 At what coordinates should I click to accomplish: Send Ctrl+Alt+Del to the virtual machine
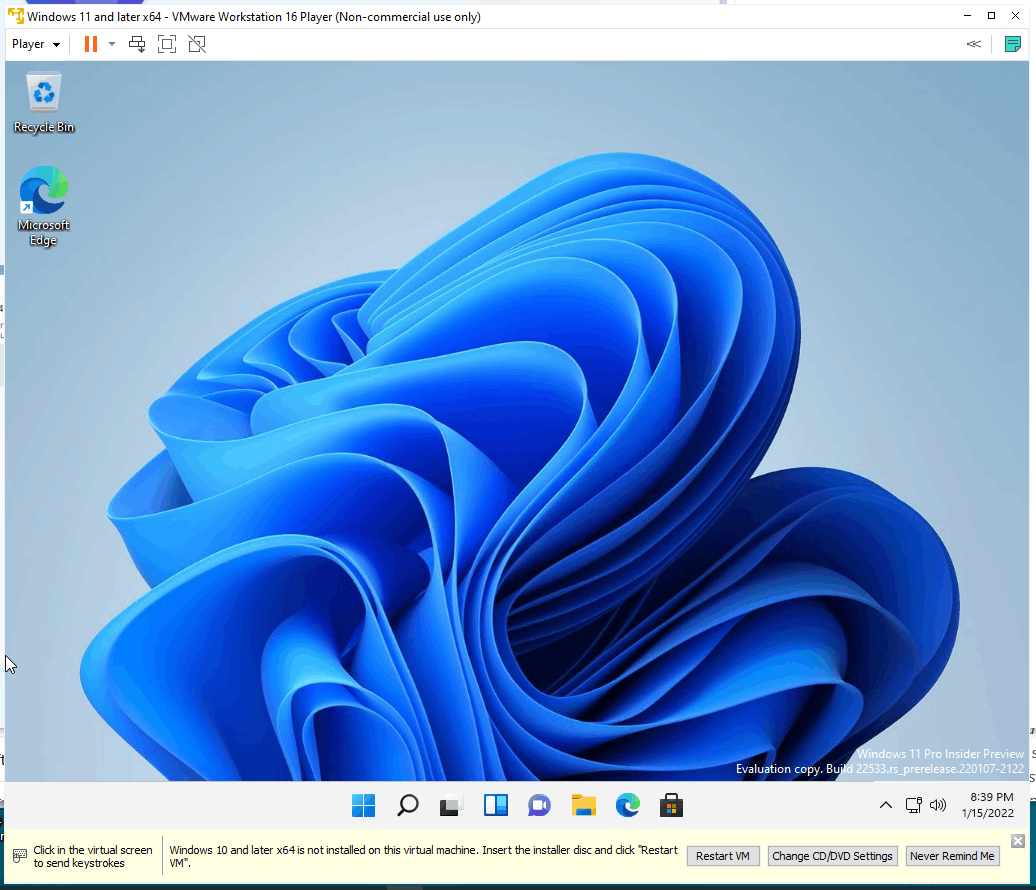point(137,44)
